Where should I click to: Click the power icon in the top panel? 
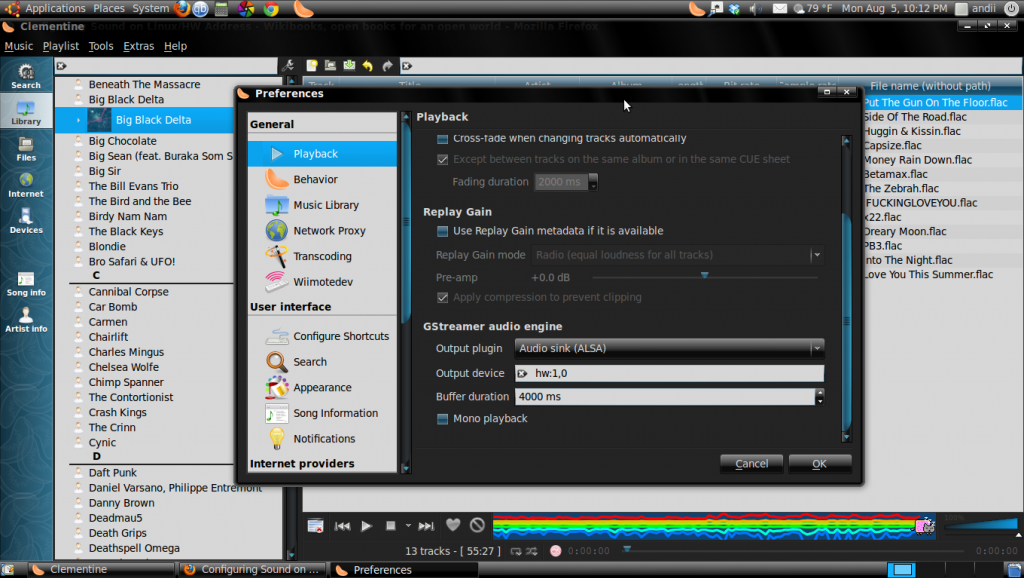point(1011,8)
